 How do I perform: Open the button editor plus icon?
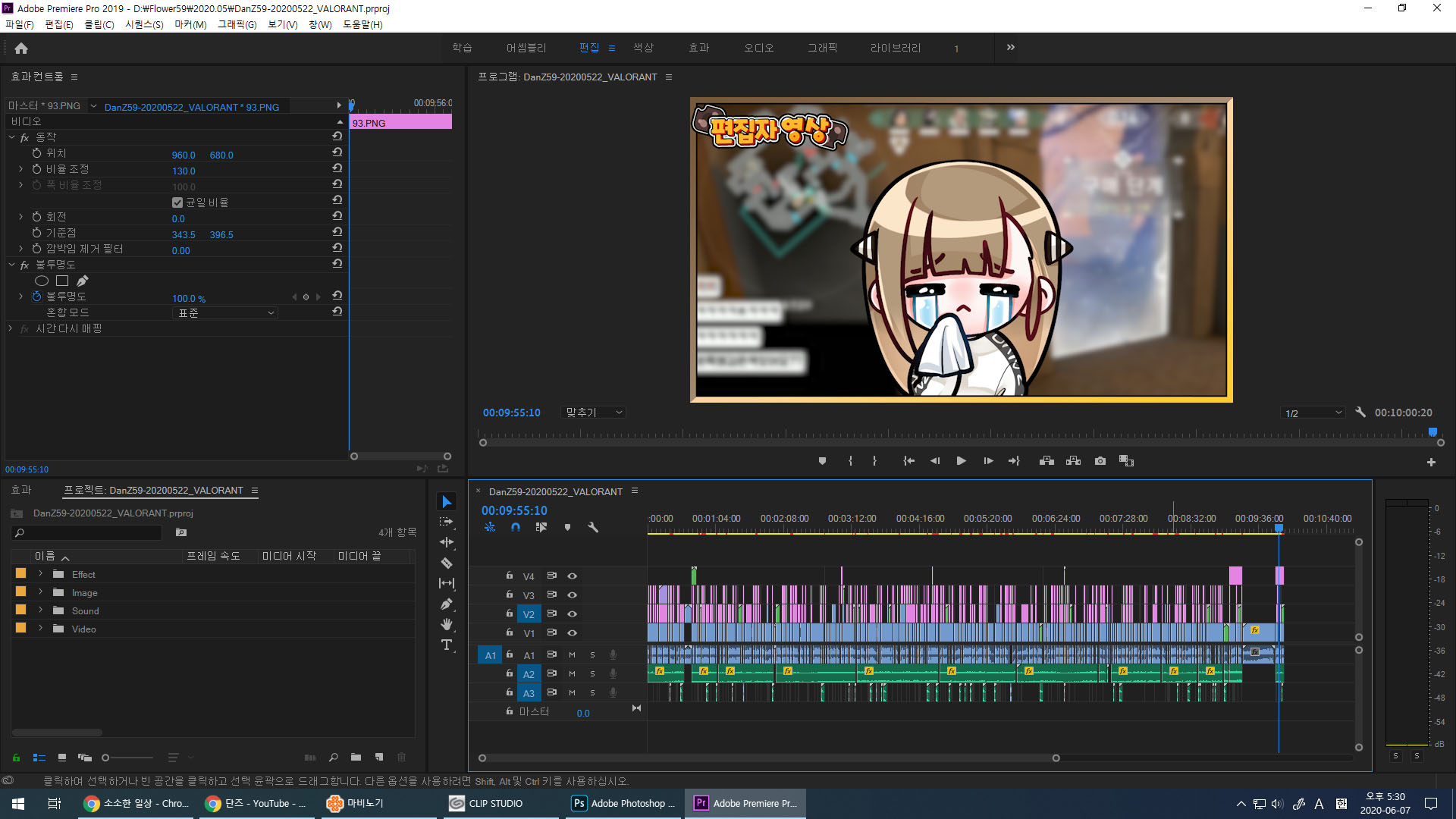click(x=1431, y=462)
